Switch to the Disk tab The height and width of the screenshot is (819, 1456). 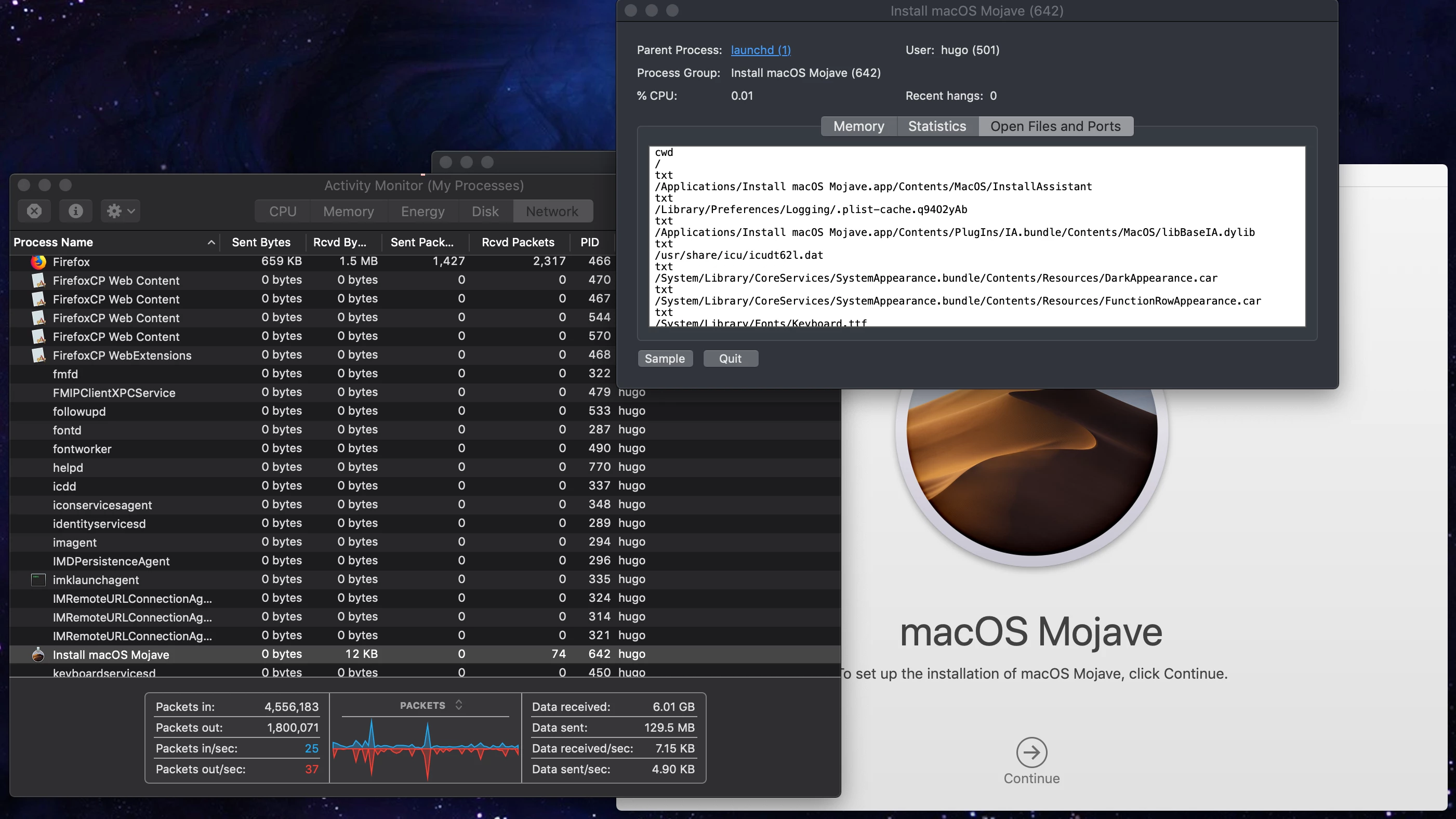coord(485,212)
